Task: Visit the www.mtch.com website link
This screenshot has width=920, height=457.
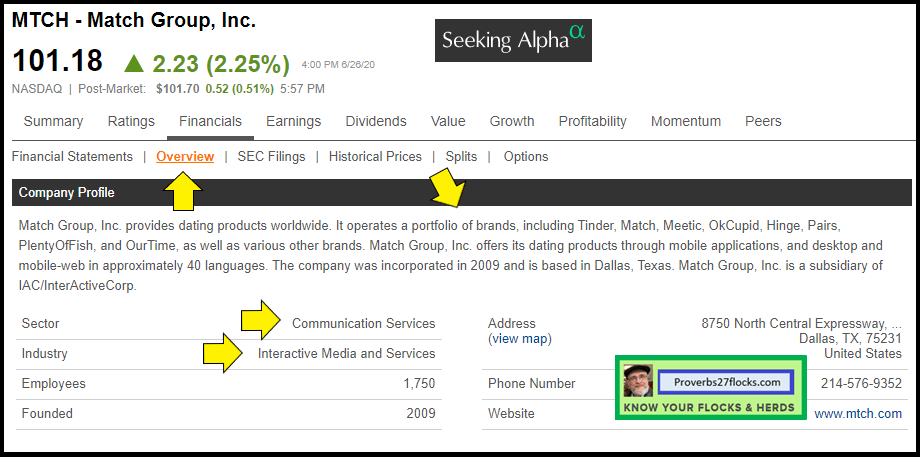Action: (858, 413)
